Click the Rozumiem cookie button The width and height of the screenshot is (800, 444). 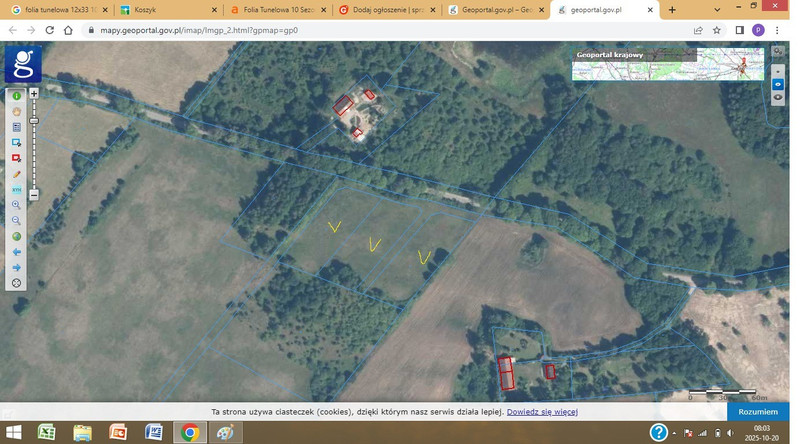tap(758, 412)
